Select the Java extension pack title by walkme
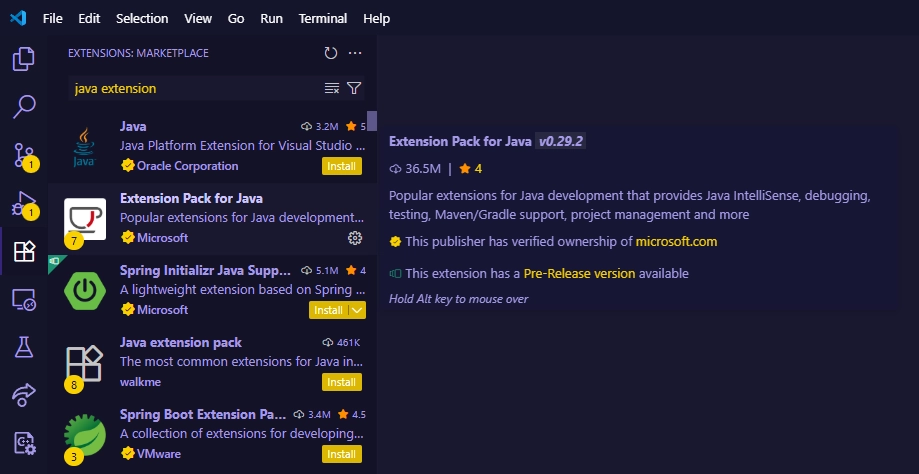This screenshot has height=474, width=919. point(181,342)
